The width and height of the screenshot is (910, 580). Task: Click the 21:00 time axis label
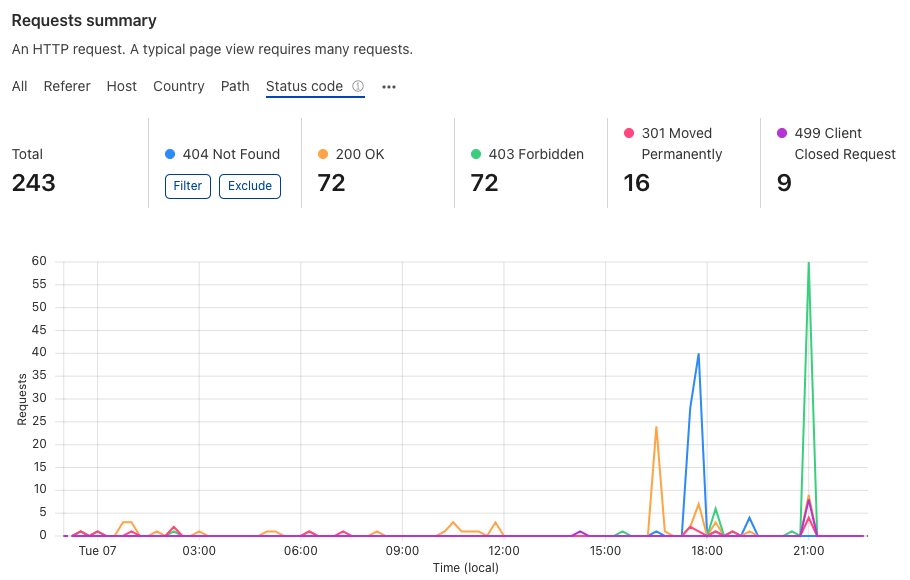coord(808,550)
